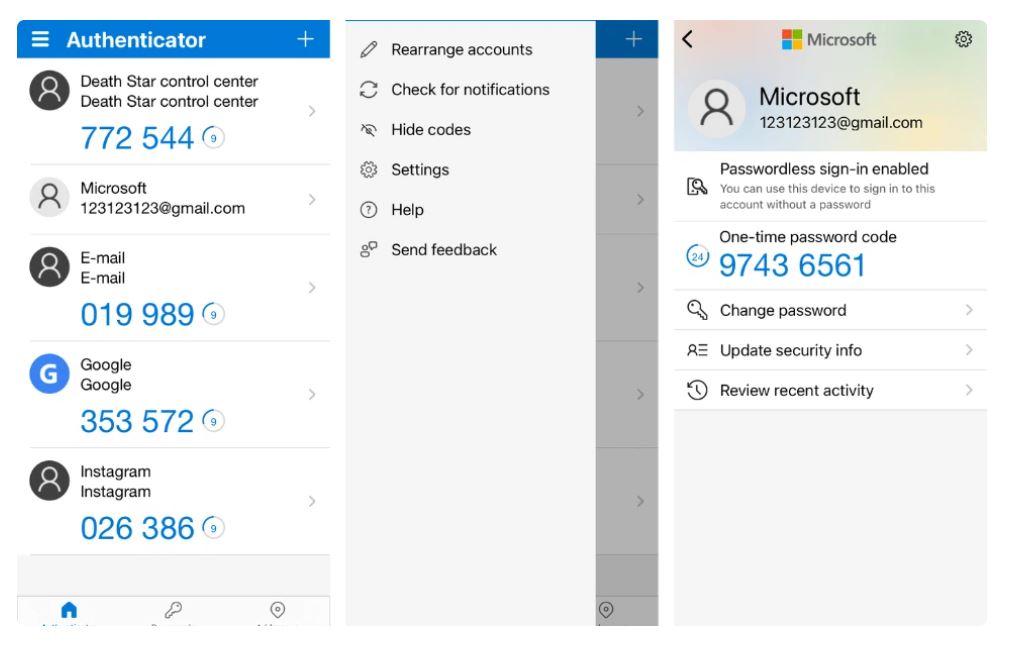Viewport: 1011px width, 646px height.
Task: Click the timer circle next to code 353 572
Action: tap(213, 421)
